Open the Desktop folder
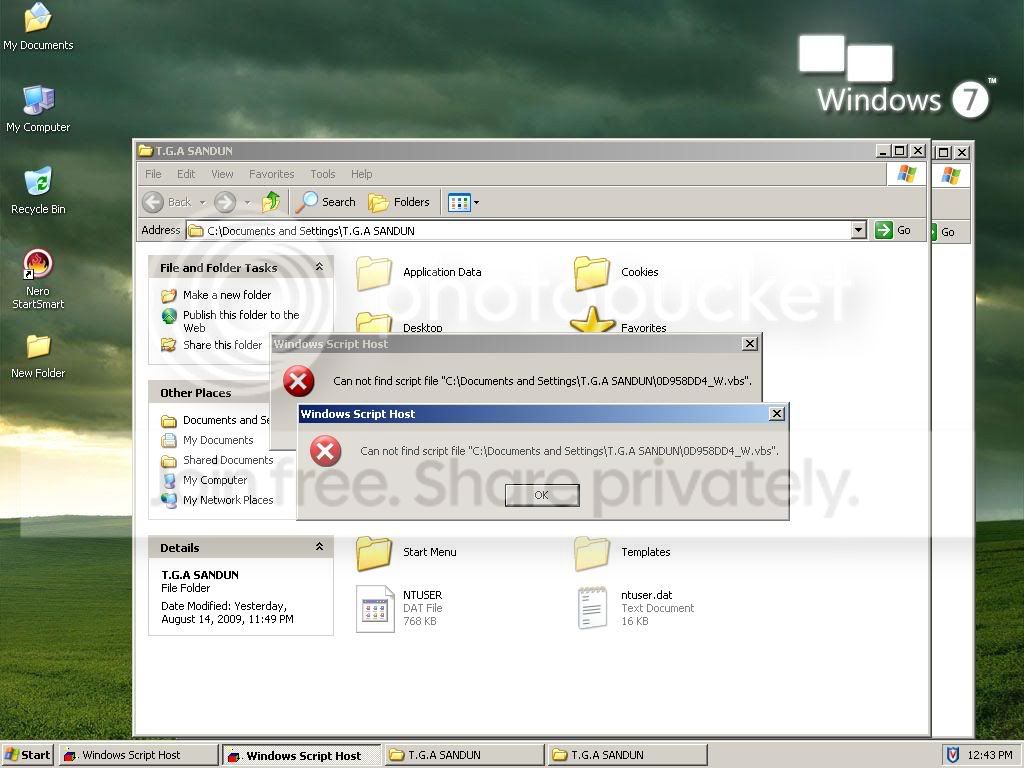 (x=400, y=323)
